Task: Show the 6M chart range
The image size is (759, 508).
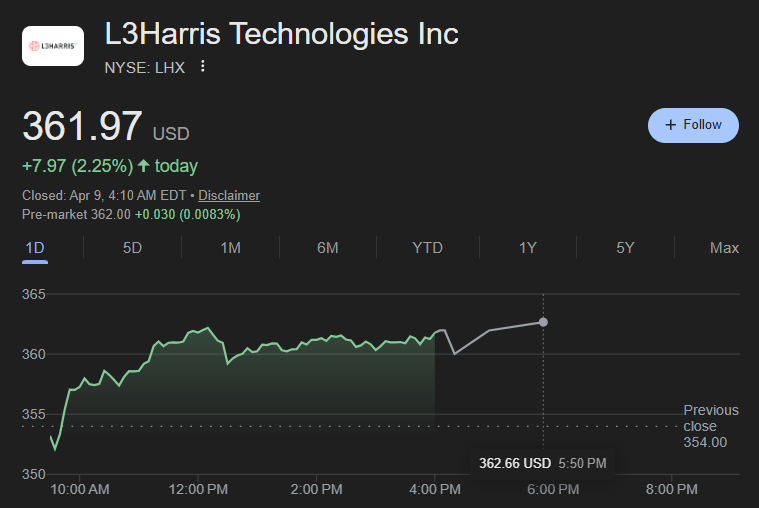Action: (x=328, y=248)
